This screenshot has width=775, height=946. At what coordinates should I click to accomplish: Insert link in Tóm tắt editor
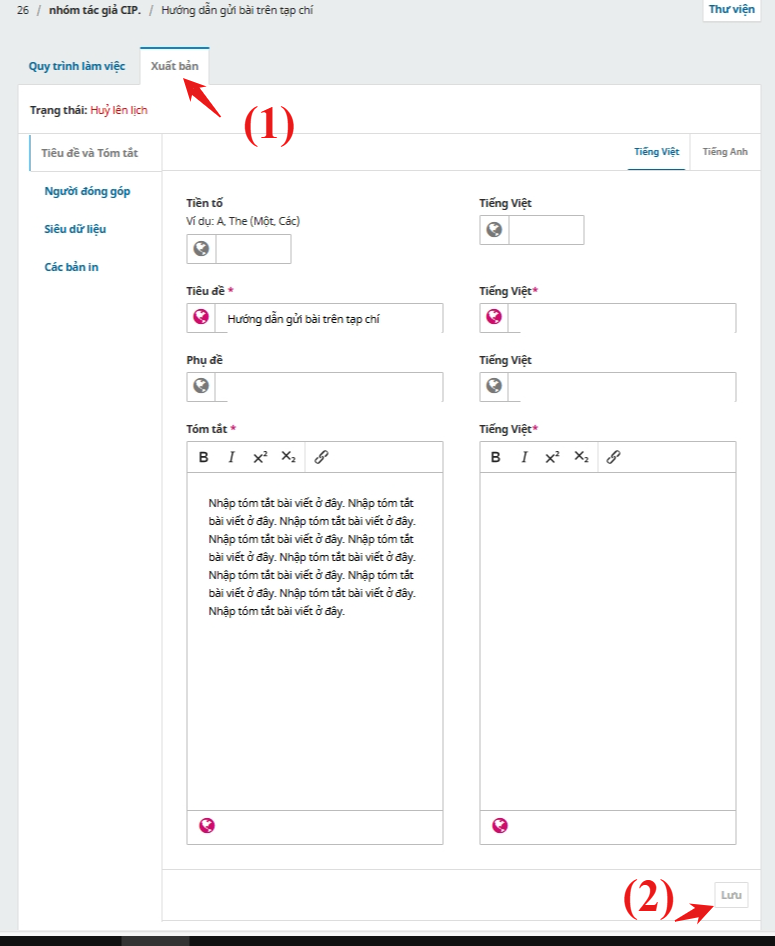(321, 457)
